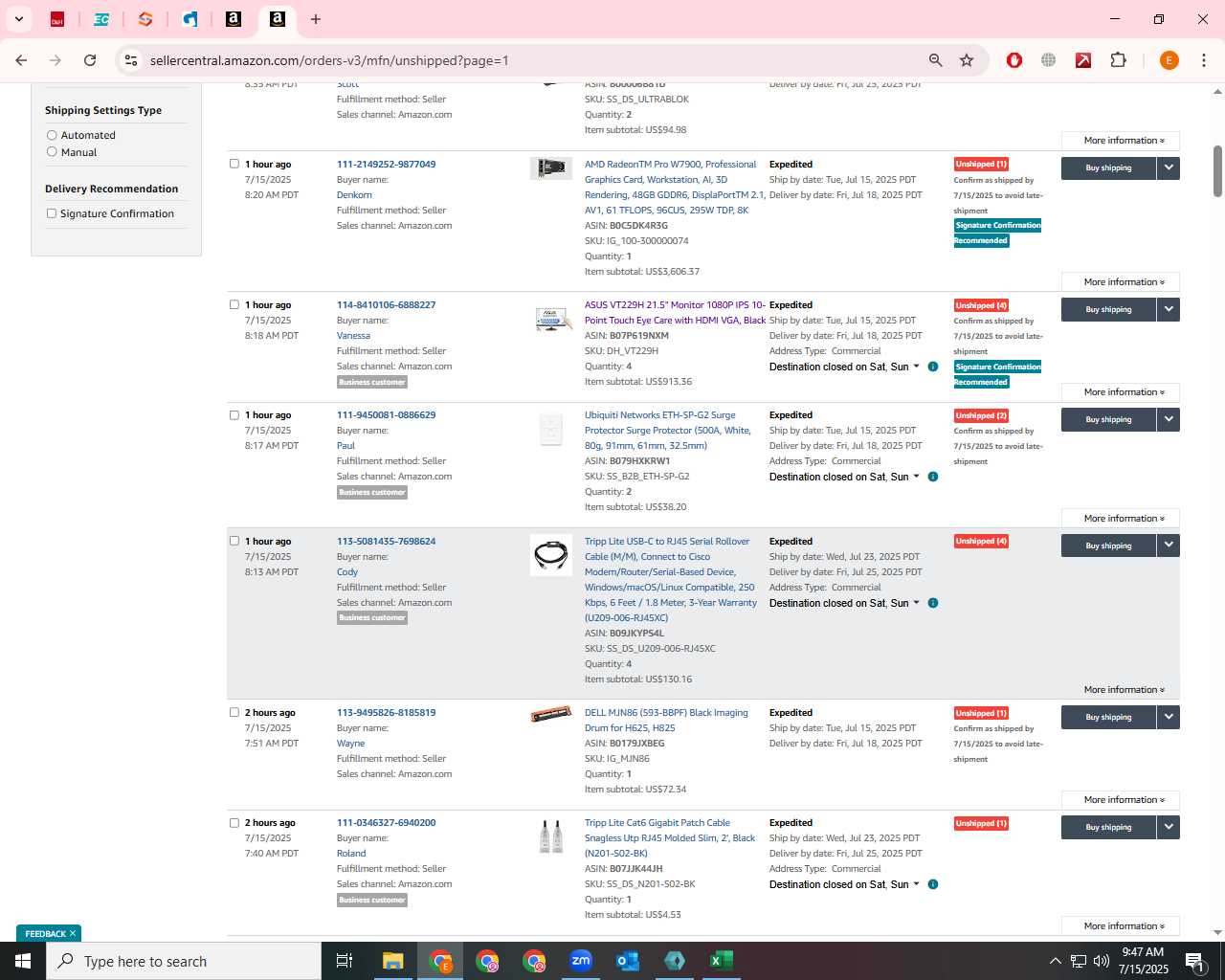Image resolution: width=1225 pixels, height=980 pixels.
Task: Open the Windows Start menu
Action: 23,961
